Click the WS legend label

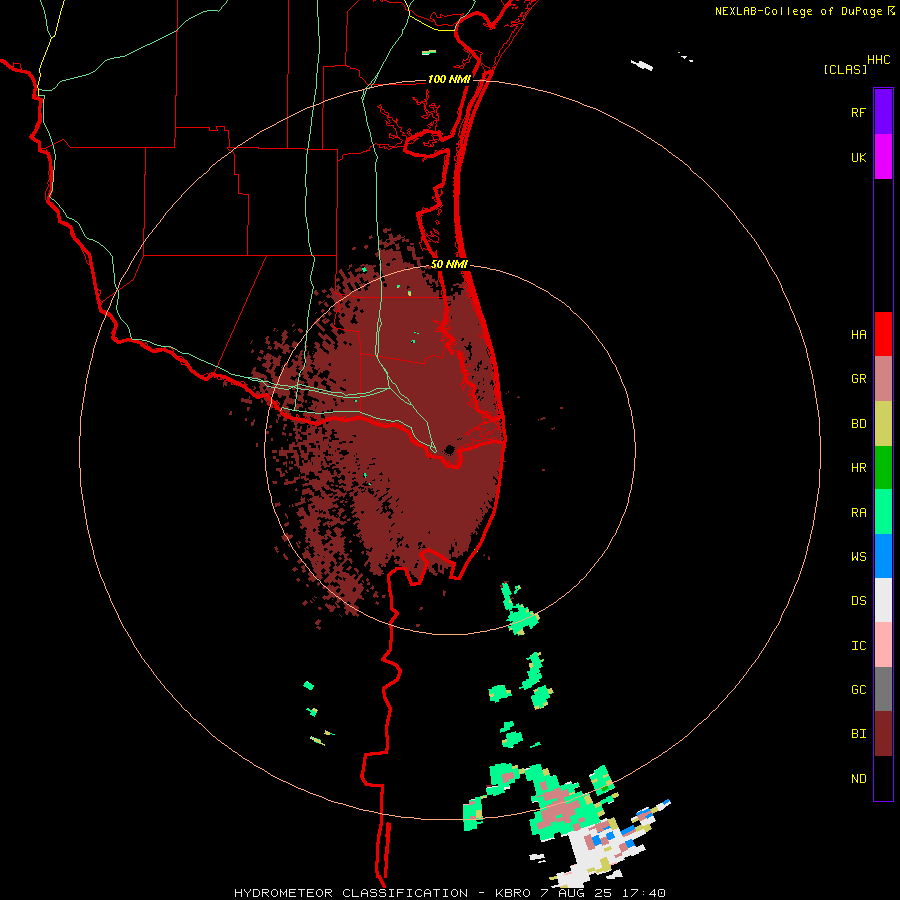pyautogui.click(x=858, y=557)
